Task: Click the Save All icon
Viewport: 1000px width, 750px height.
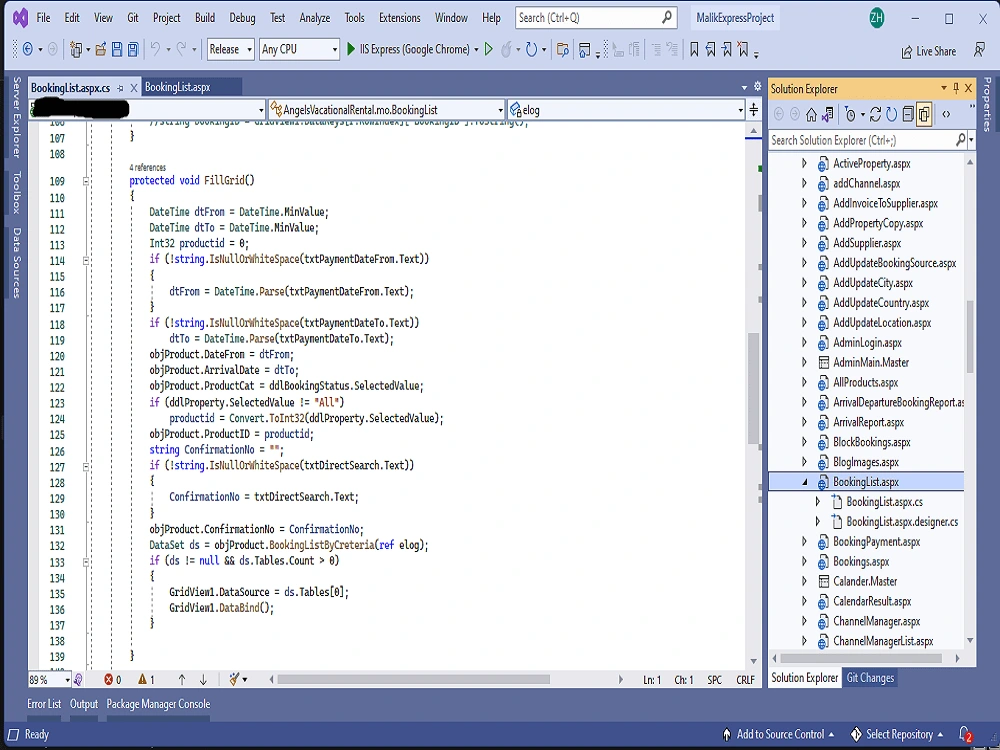Action: pyautogui.click(x=133, y=49)
